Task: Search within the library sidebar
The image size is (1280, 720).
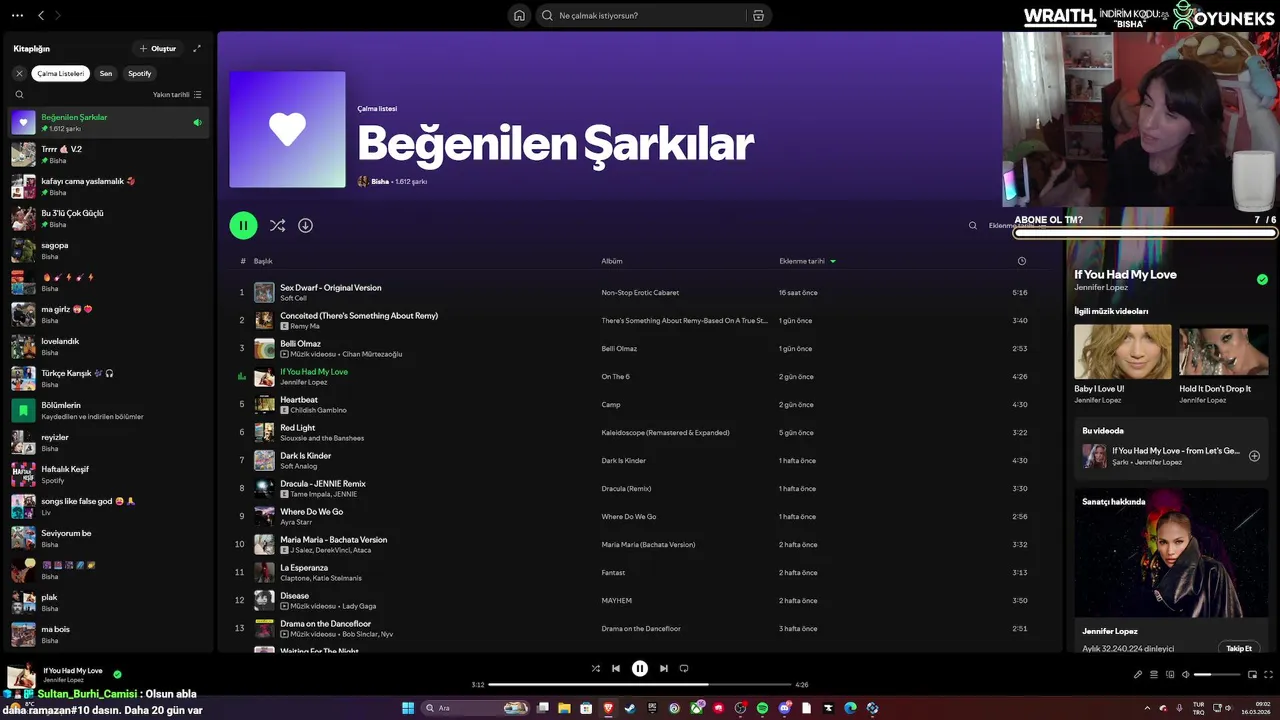Action: [19, 95]
